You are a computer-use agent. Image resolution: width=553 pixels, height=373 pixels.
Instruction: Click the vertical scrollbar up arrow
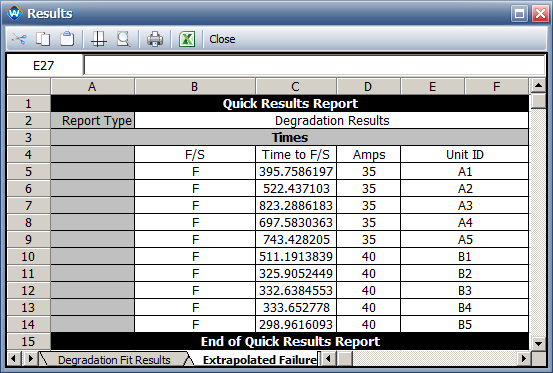pos(539,85)
